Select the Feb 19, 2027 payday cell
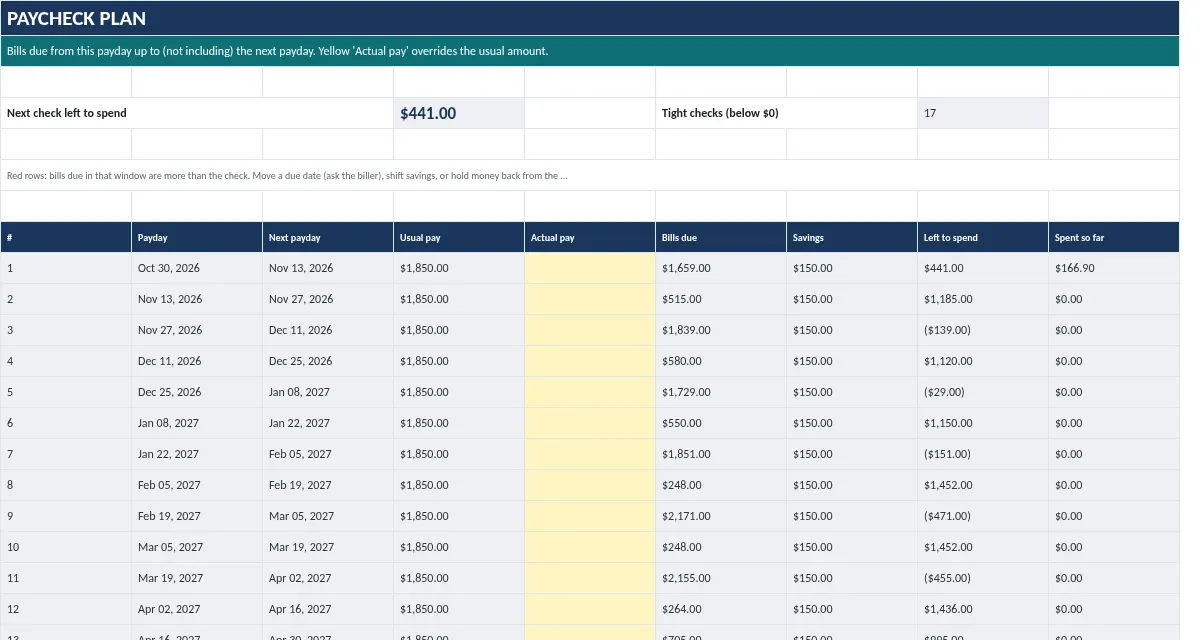Image resolution: width=1200 pixels, height=640 pixels. (197, 516)
